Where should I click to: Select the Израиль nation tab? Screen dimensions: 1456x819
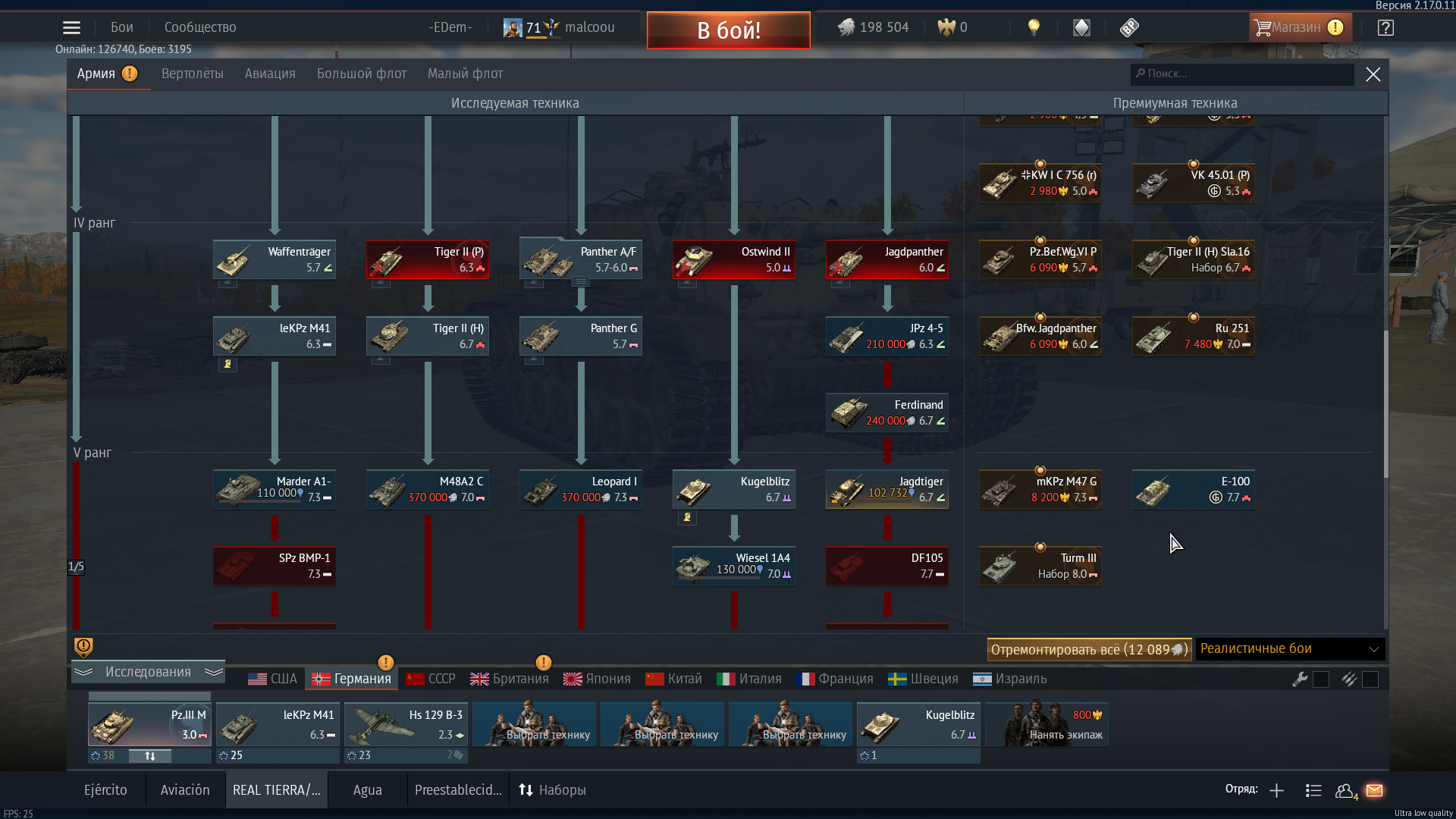pyautogui.click(x=1009, y=679)
